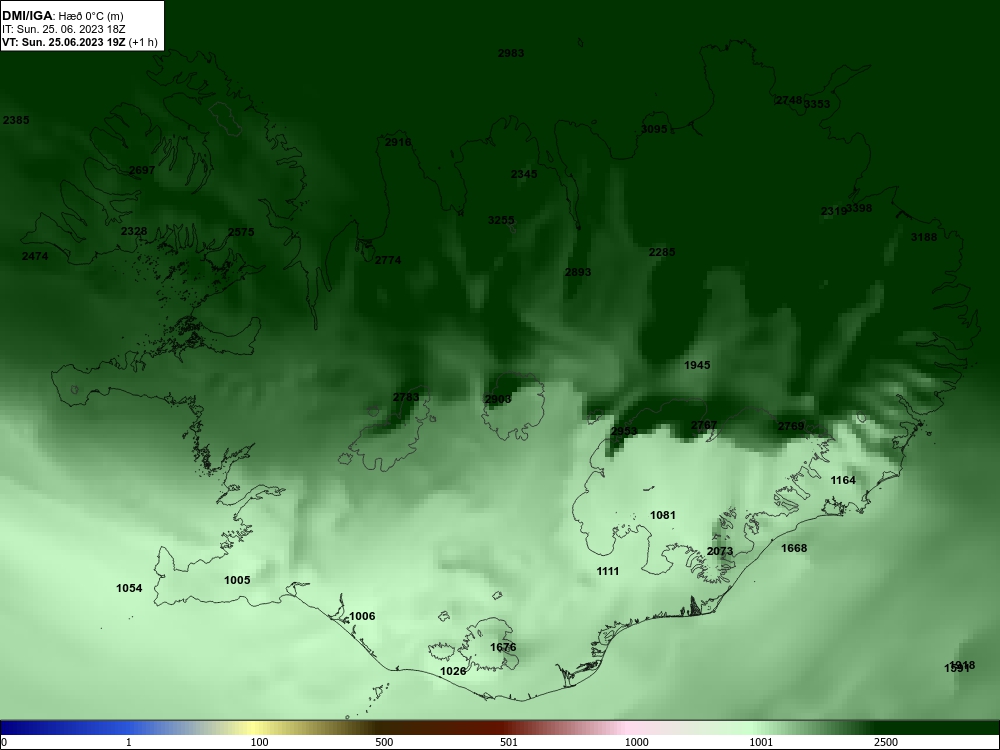The image size is (1000, 750).
Task: Click the '2500' tick on the color scale
Action: click(x=886, y=742)
